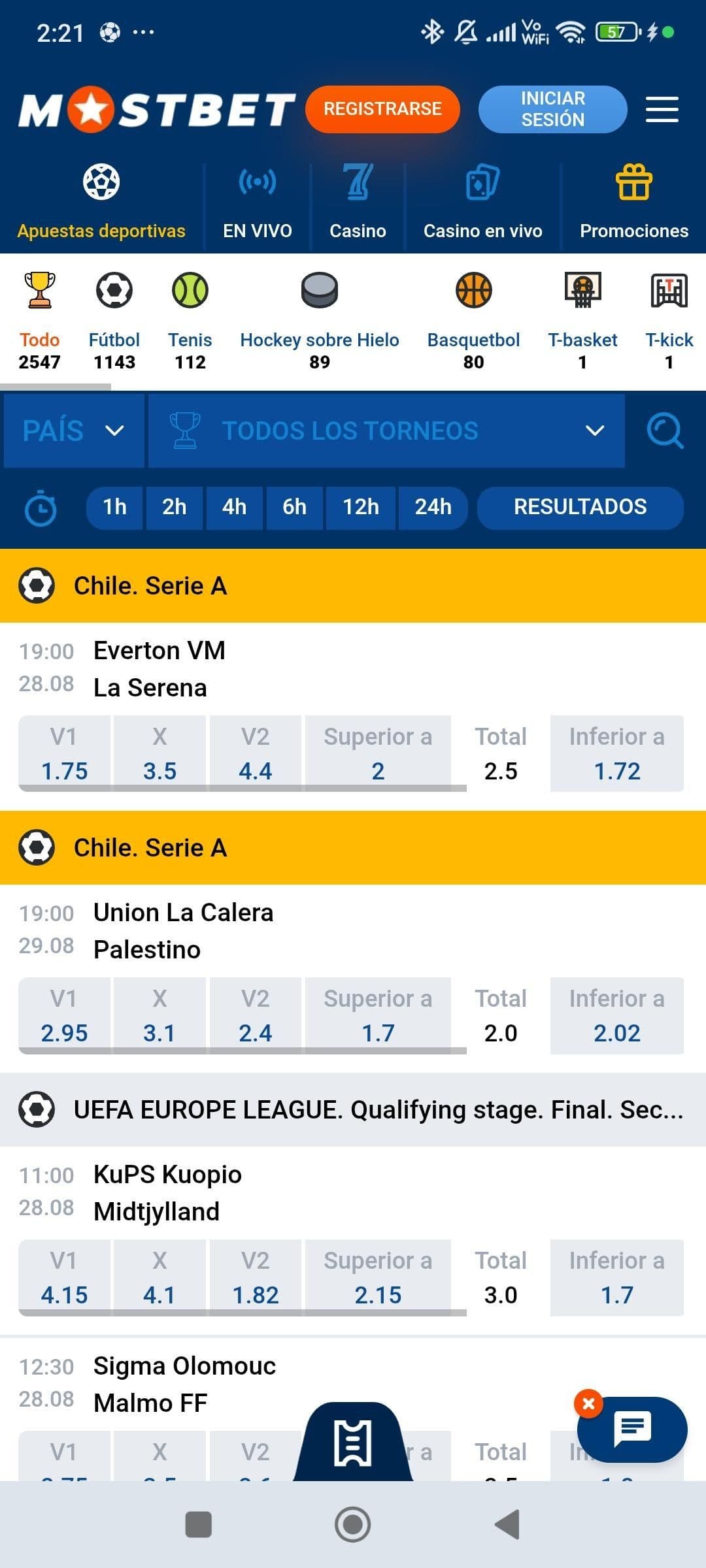Toggle the 24h time filter
706x1568 pixels.
(x=433, y=507)
